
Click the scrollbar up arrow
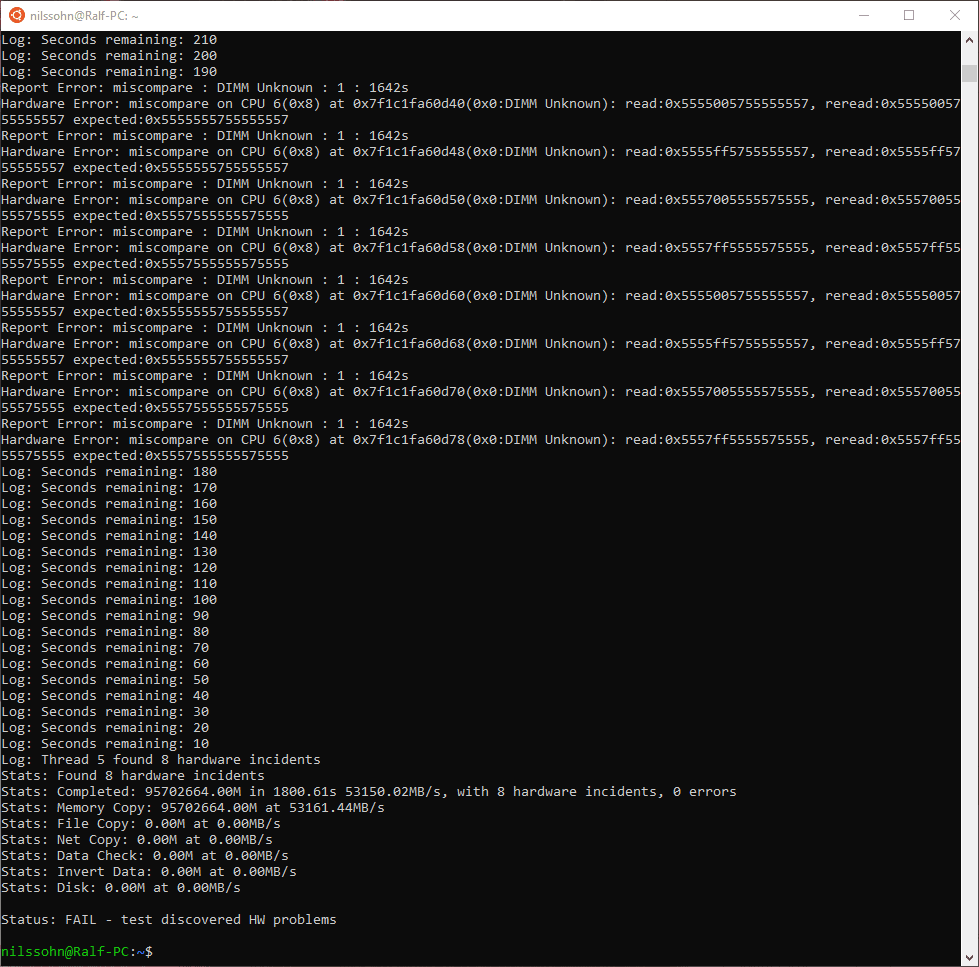coord(969,40)
